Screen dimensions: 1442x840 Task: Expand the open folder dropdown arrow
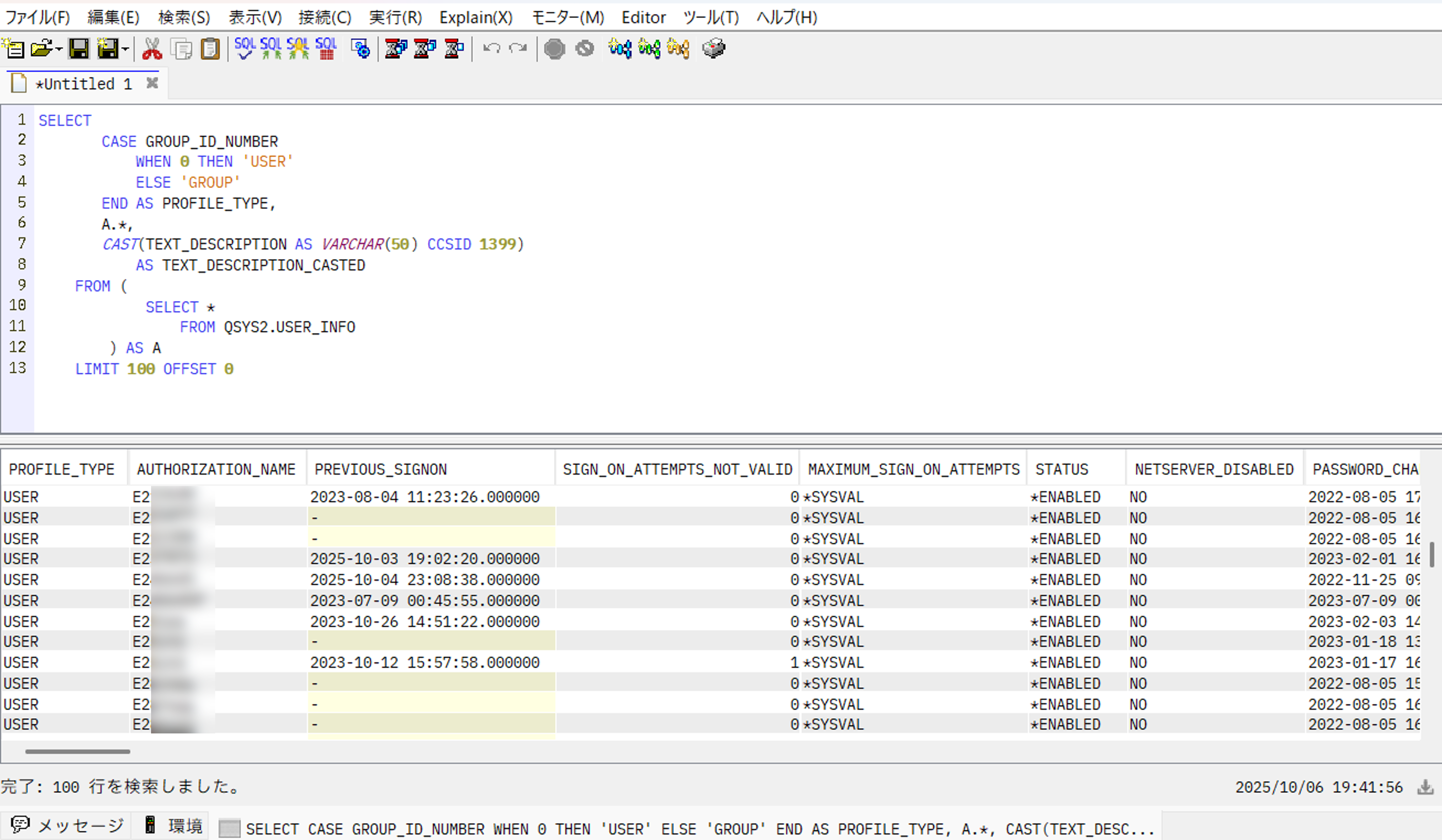click(x=58, y=49)
